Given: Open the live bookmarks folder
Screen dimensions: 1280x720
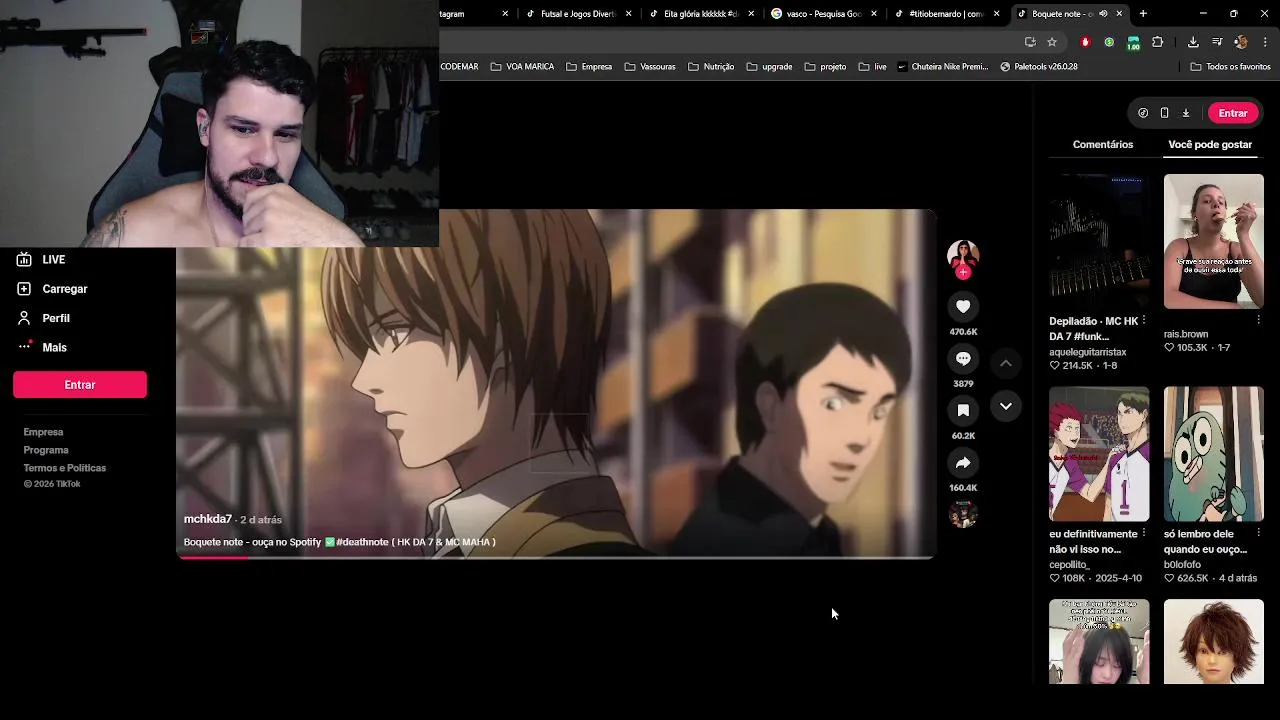Looking at the screenshot, I should 872,67.
